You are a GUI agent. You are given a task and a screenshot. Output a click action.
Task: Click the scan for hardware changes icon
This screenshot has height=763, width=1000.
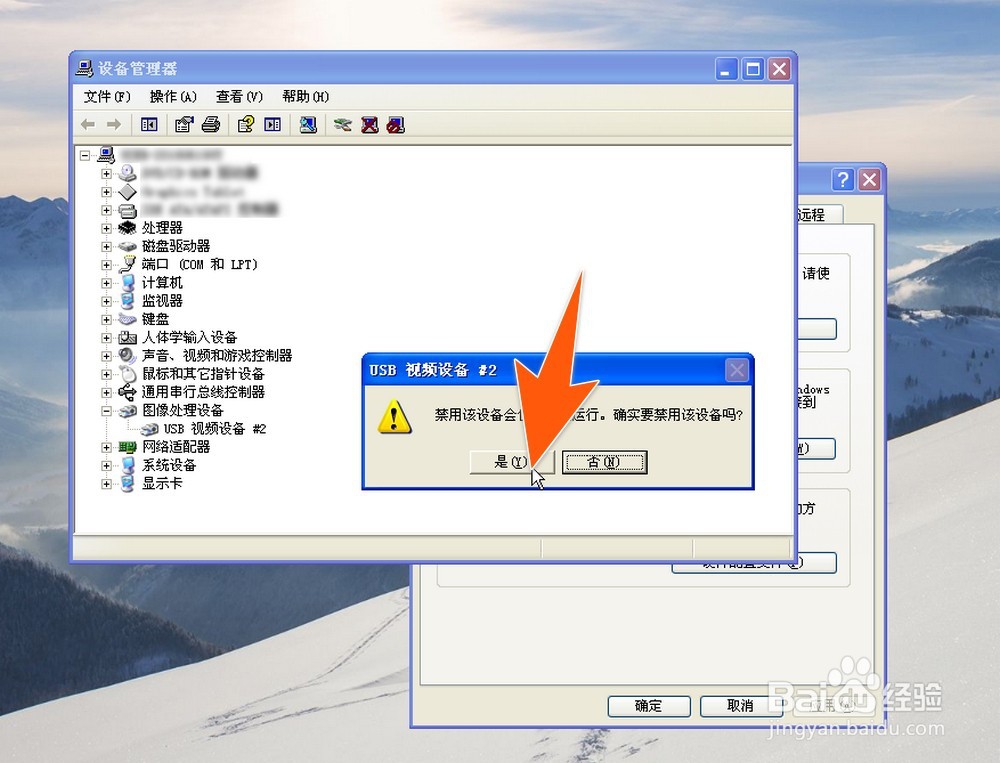308,124
